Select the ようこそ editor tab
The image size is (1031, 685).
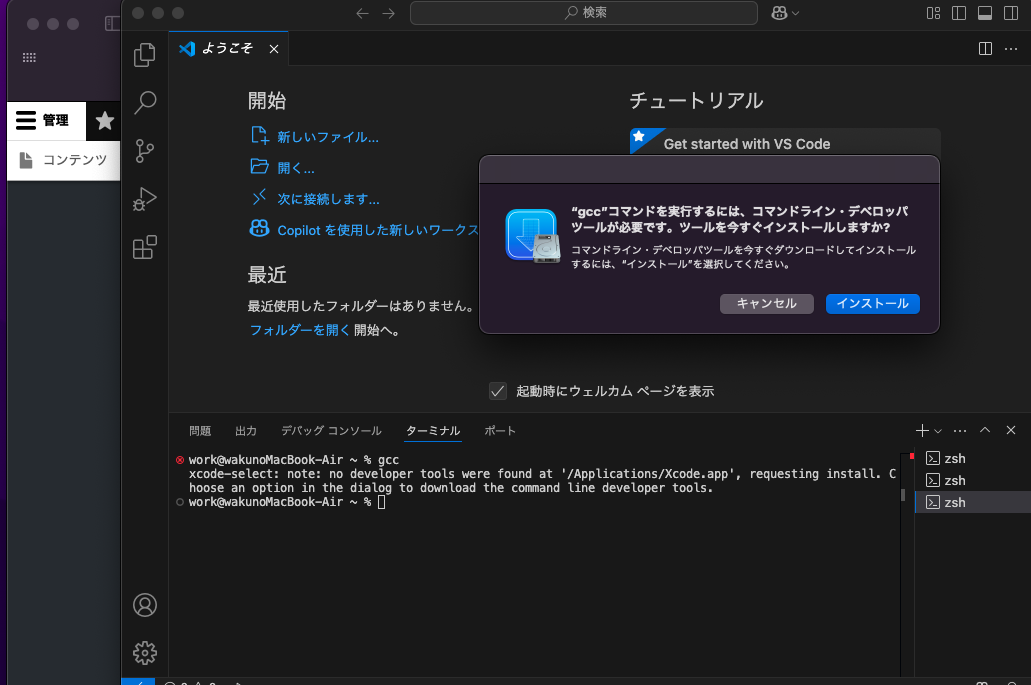pyautogui.click(x=228, y=48)
